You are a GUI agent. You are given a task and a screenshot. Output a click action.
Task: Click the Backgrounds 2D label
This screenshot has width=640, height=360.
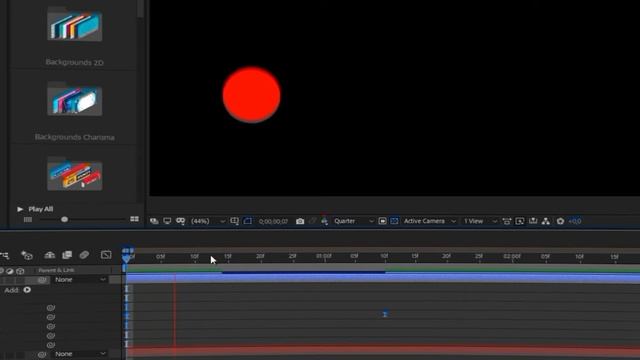[x=74, y=62]
